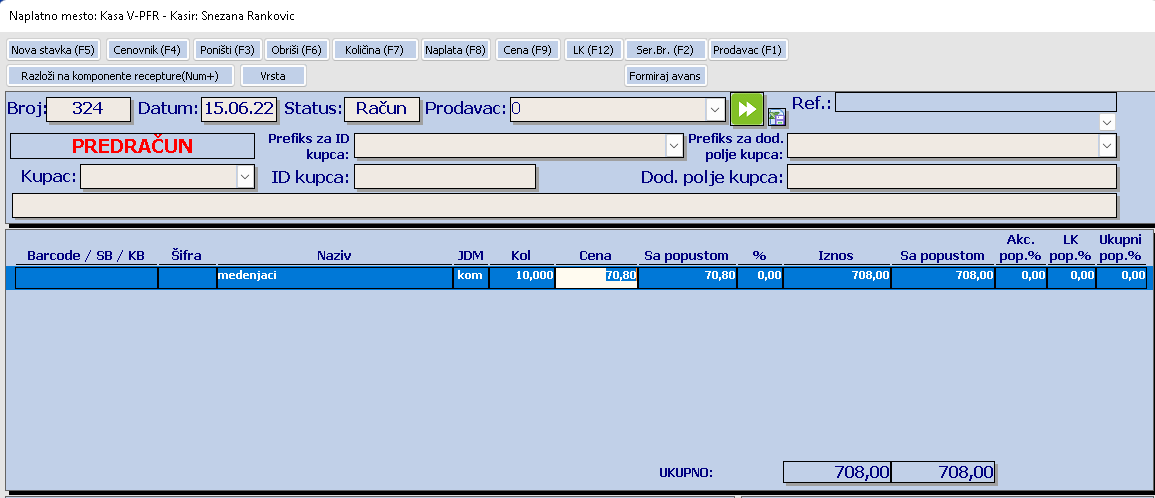Open the Prefiks za dod. polje kupca dropdown
This screenshot has height=498, width=1155.
pyautogui.click(x=1106, y=146)
